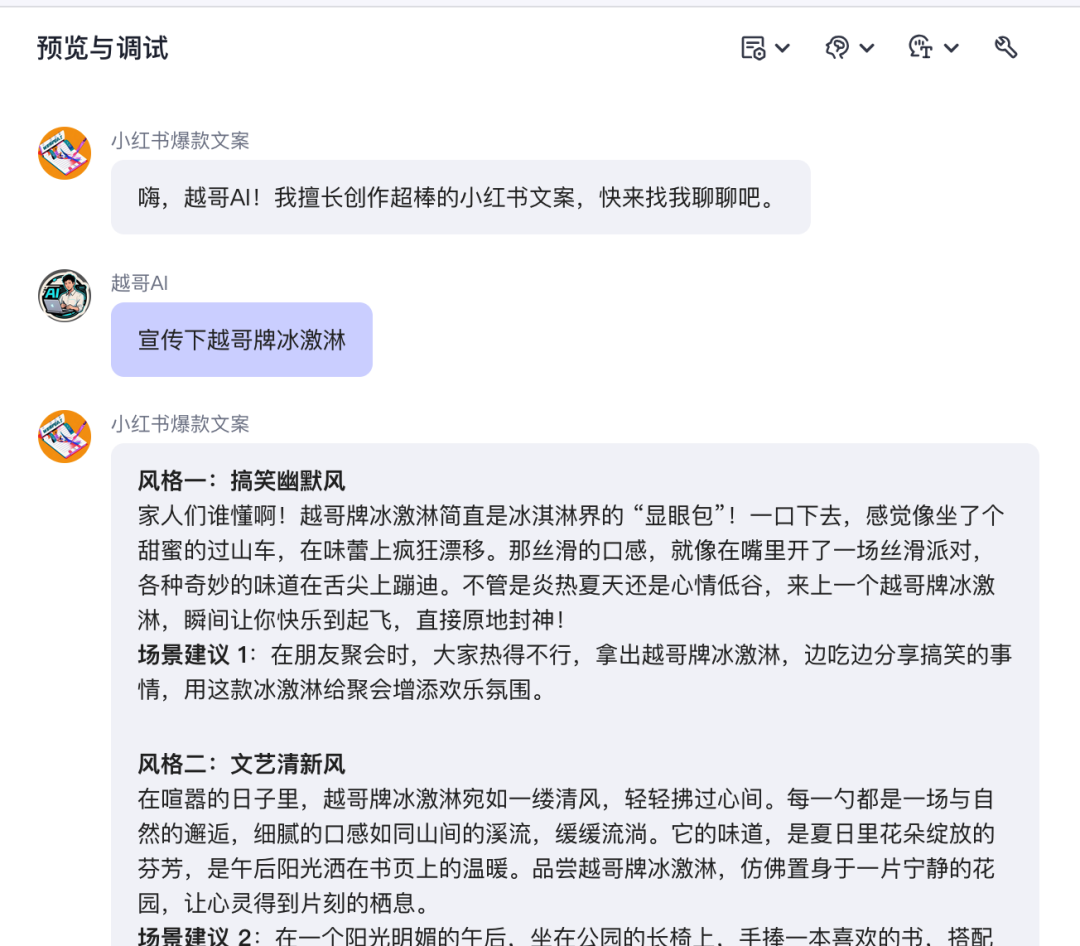This screenshot has height=946, width=1080.
Task: Select the 宣传下越哥牌冰激淋 user message bubble
Action: point(242,340)
